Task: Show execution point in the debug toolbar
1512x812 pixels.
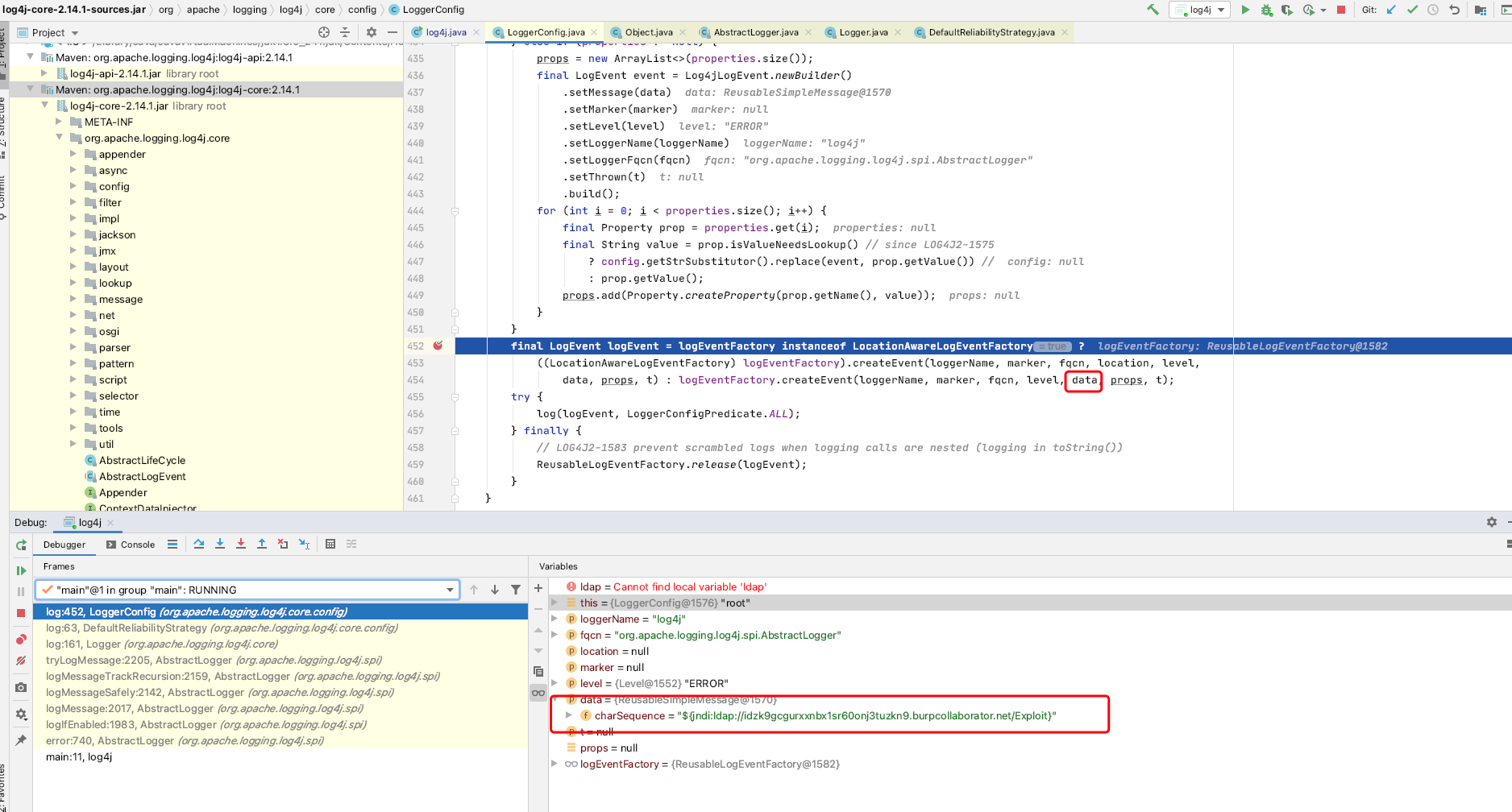Action: click(172, 544)
